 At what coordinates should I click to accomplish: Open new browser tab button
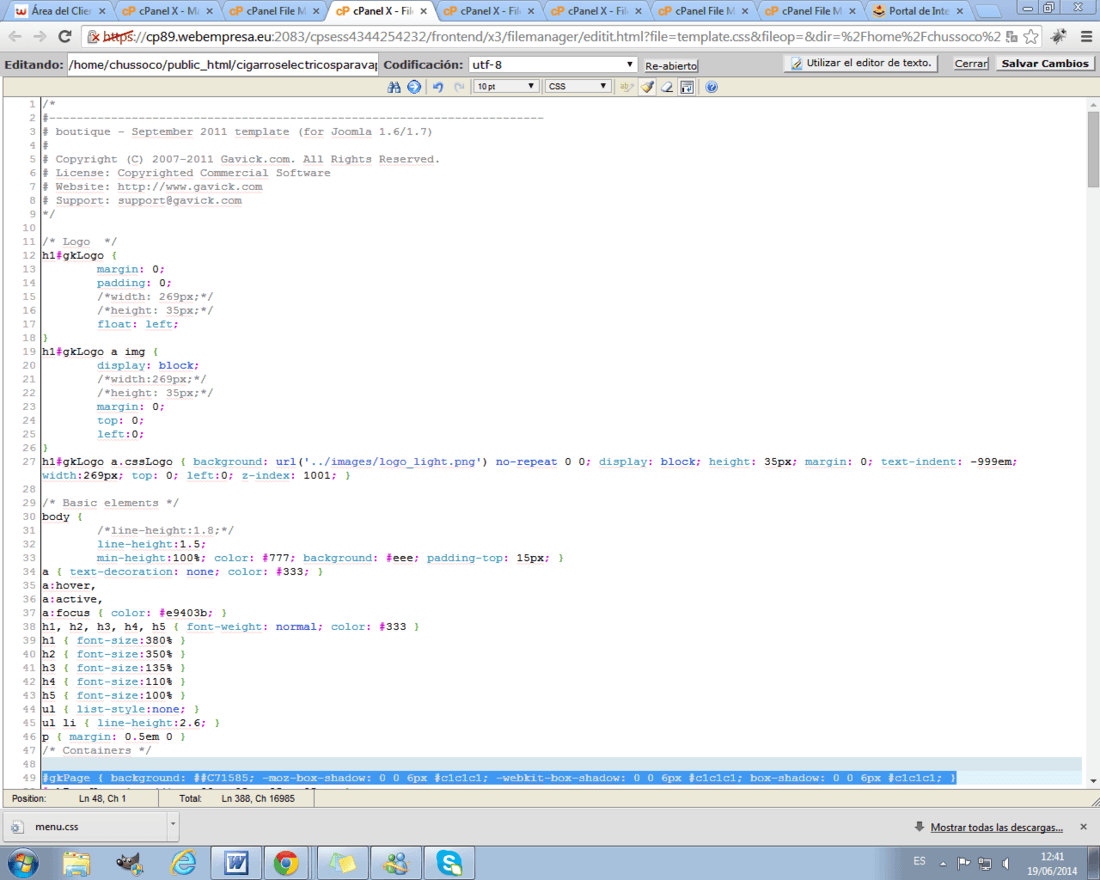[988, 12]
